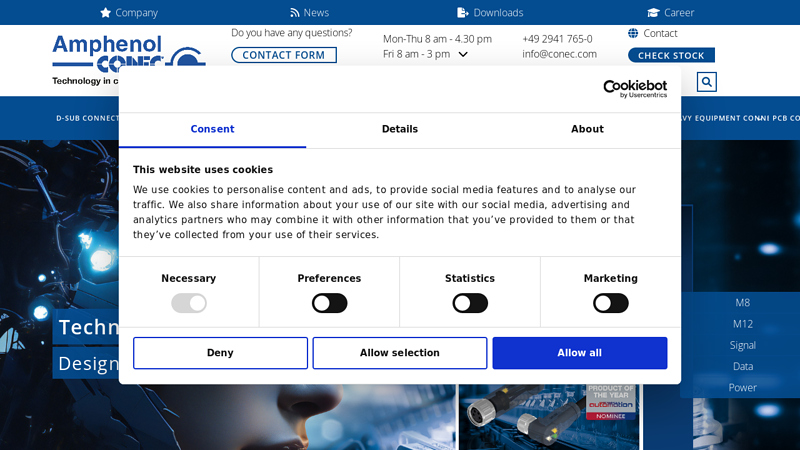Viewport: 800px width, 450px height.
Task: Open the D-SUB CONNECTORS navigation item
Action: click(87, 118)
